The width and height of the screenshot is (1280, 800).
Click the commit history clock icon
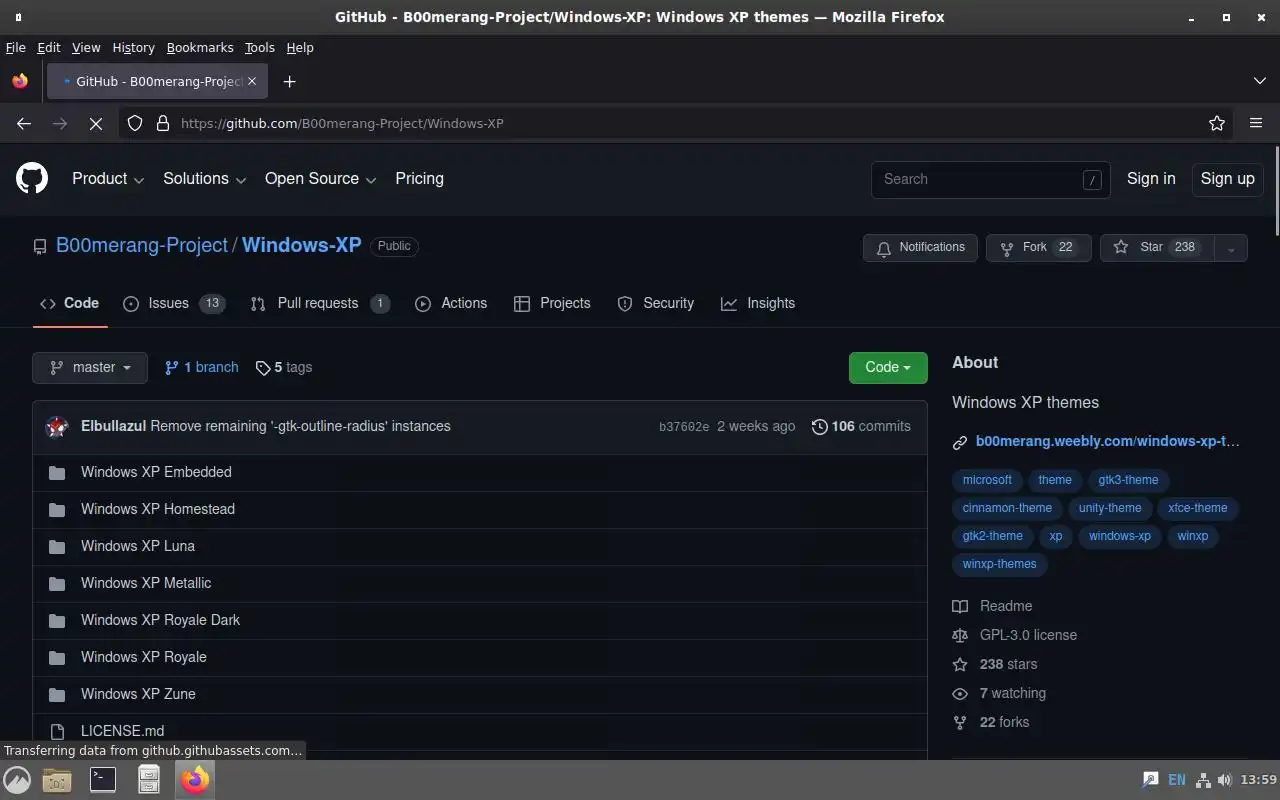click(x=820, y=427)
